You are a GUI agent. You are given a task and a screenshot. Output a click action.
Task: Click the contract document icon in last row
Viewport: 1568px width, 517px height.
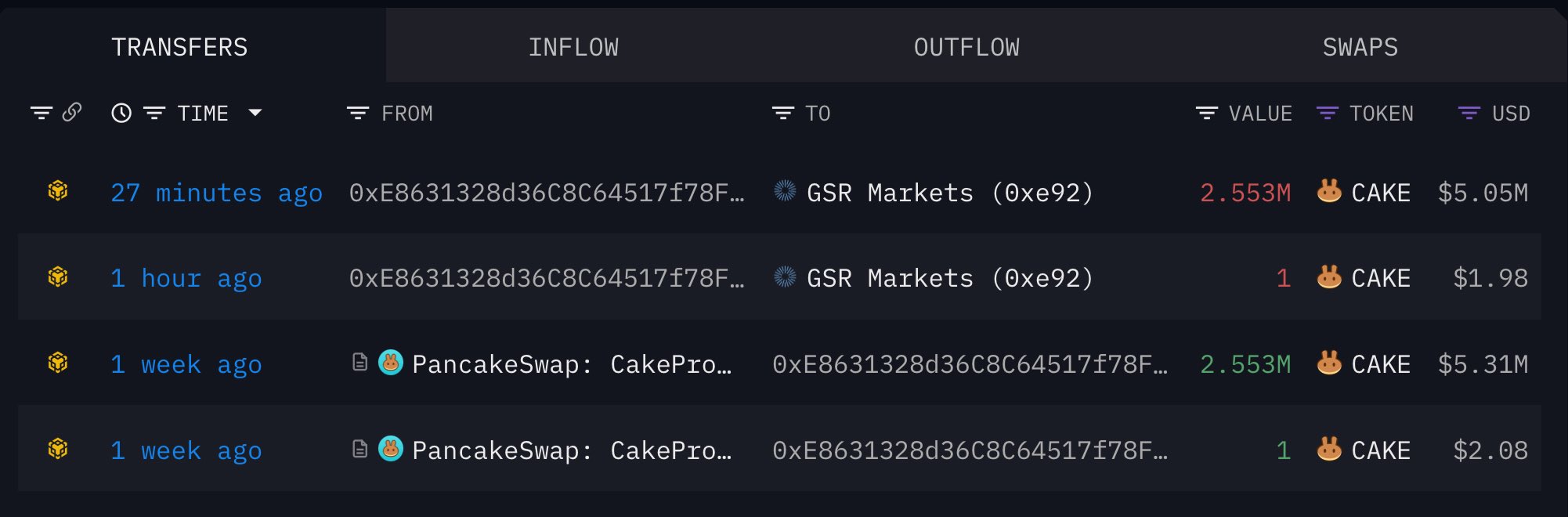point(359,449)
